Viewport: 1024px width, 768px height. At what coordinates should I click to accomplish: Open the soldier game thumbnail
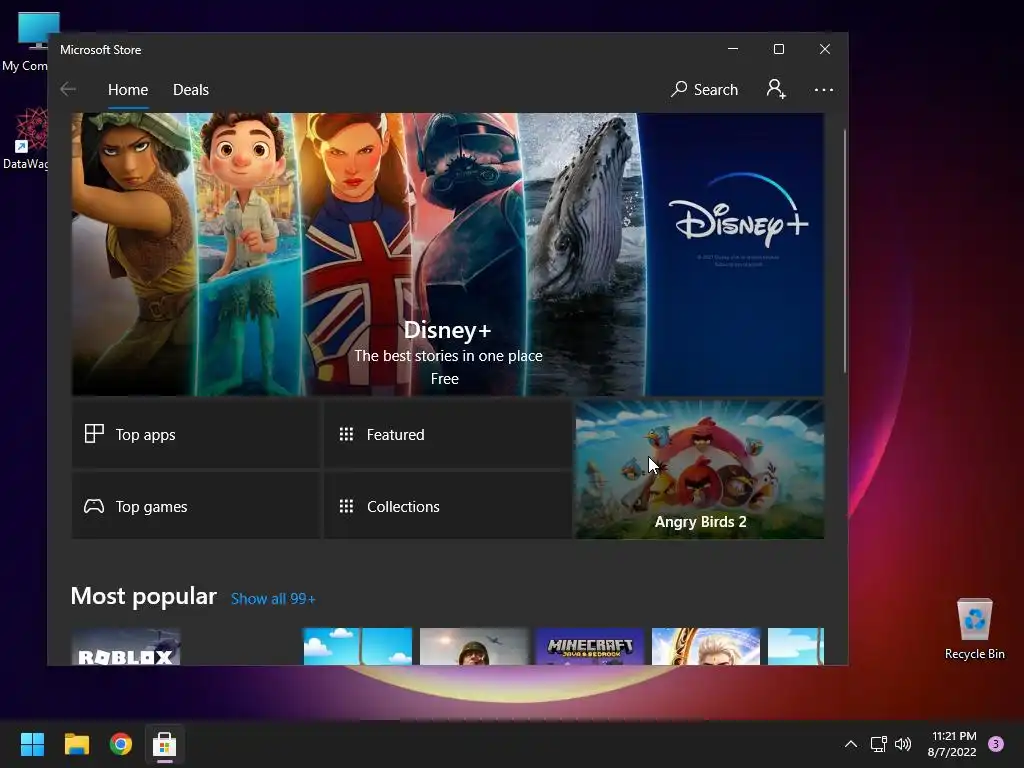(x=473, y=647)
